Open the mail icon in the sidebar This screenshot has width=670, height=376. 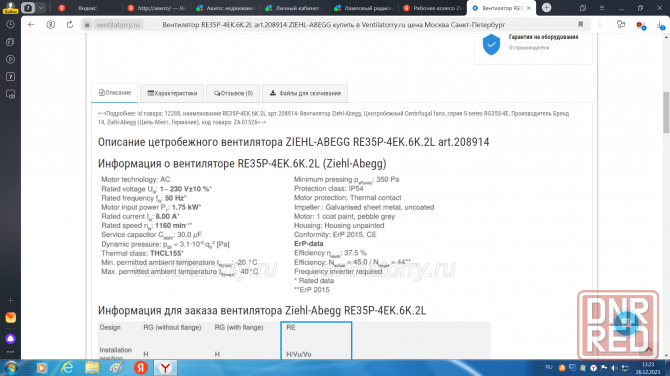tap(10, 317)
